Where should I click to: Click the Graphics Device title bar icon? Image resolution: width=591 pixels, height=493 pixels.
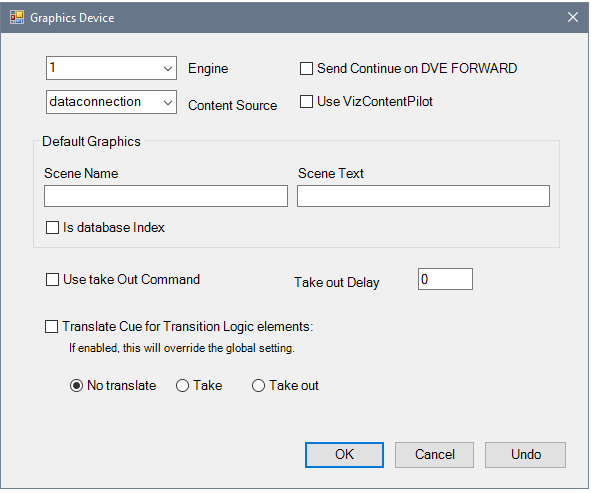pos(17,17)
